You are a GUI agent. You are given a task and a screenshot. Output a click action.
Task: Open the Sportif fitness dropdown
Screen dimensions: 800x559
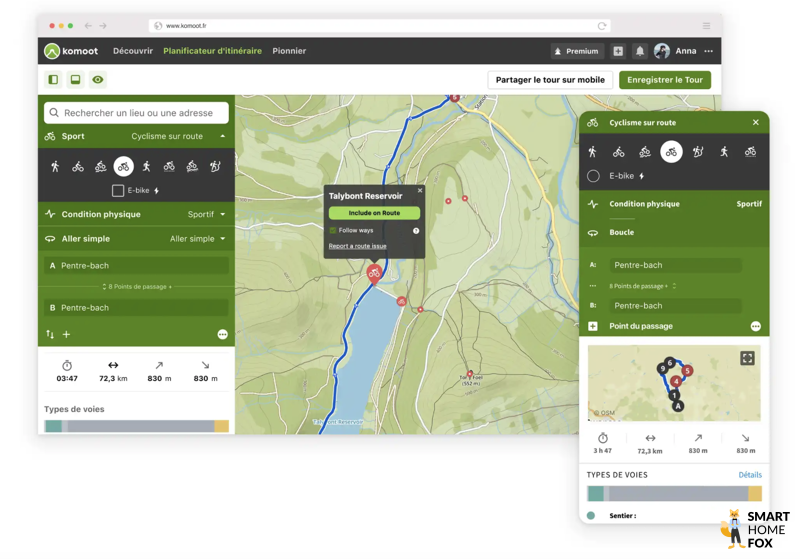click(207, 214)
